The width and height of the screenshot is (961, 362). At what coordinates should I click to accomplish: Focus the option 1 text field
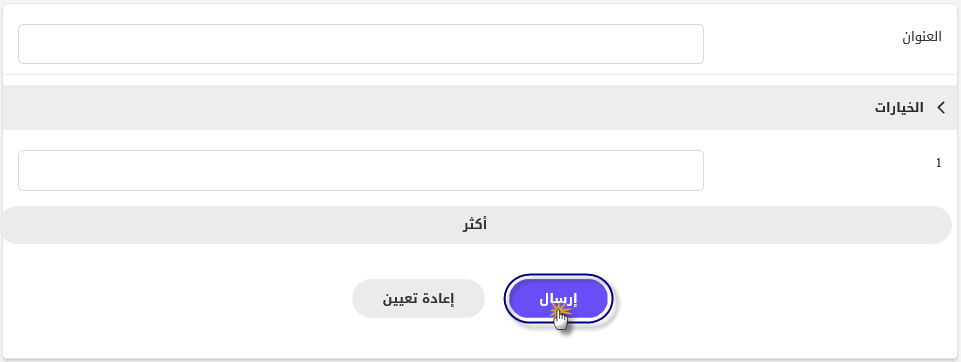click(x=361, y=170)
